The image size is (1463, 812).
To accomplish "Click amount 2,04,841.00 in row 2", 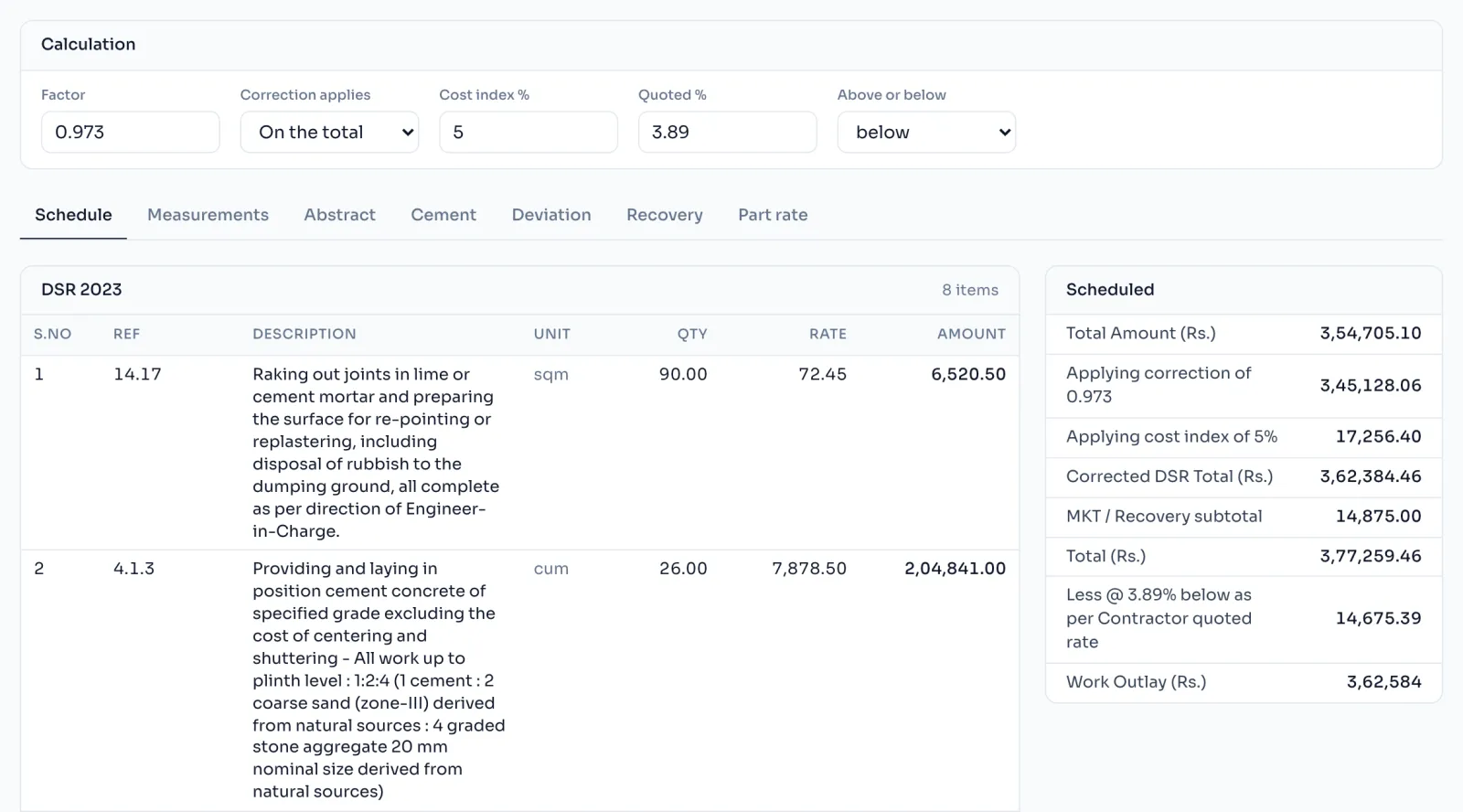I will click(x=955, y=569).
